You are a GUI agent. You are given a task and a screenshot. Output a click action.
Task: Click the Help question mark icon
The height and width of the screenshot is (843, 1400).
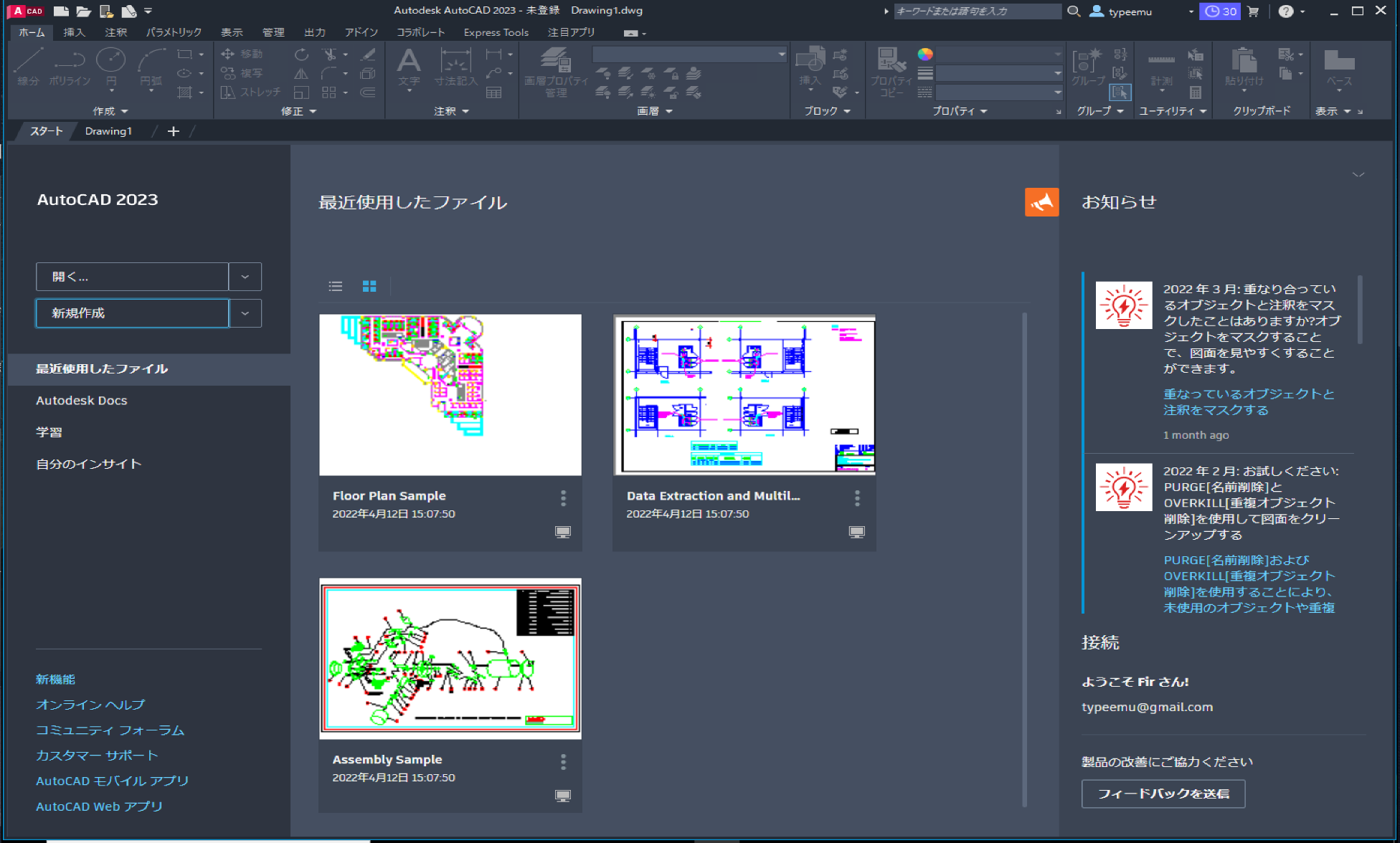coord(1286,11)
